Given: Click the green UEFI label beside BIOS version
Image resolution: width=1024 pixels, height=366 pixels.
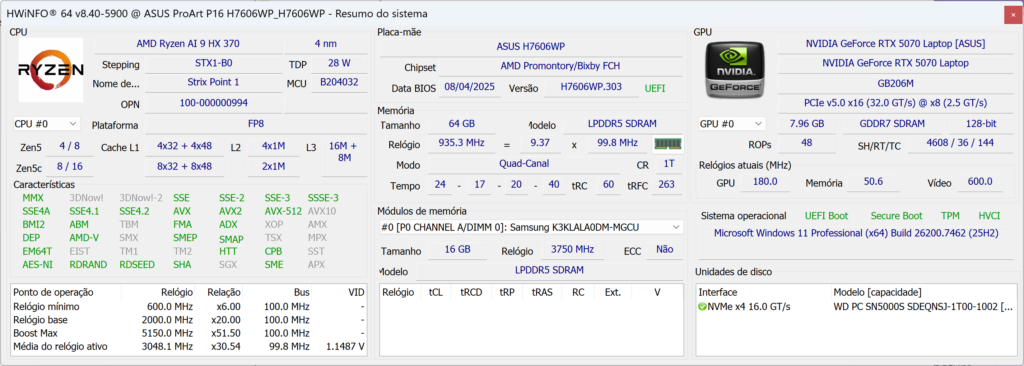Looking at the screenshot, I should pos(655,88).
